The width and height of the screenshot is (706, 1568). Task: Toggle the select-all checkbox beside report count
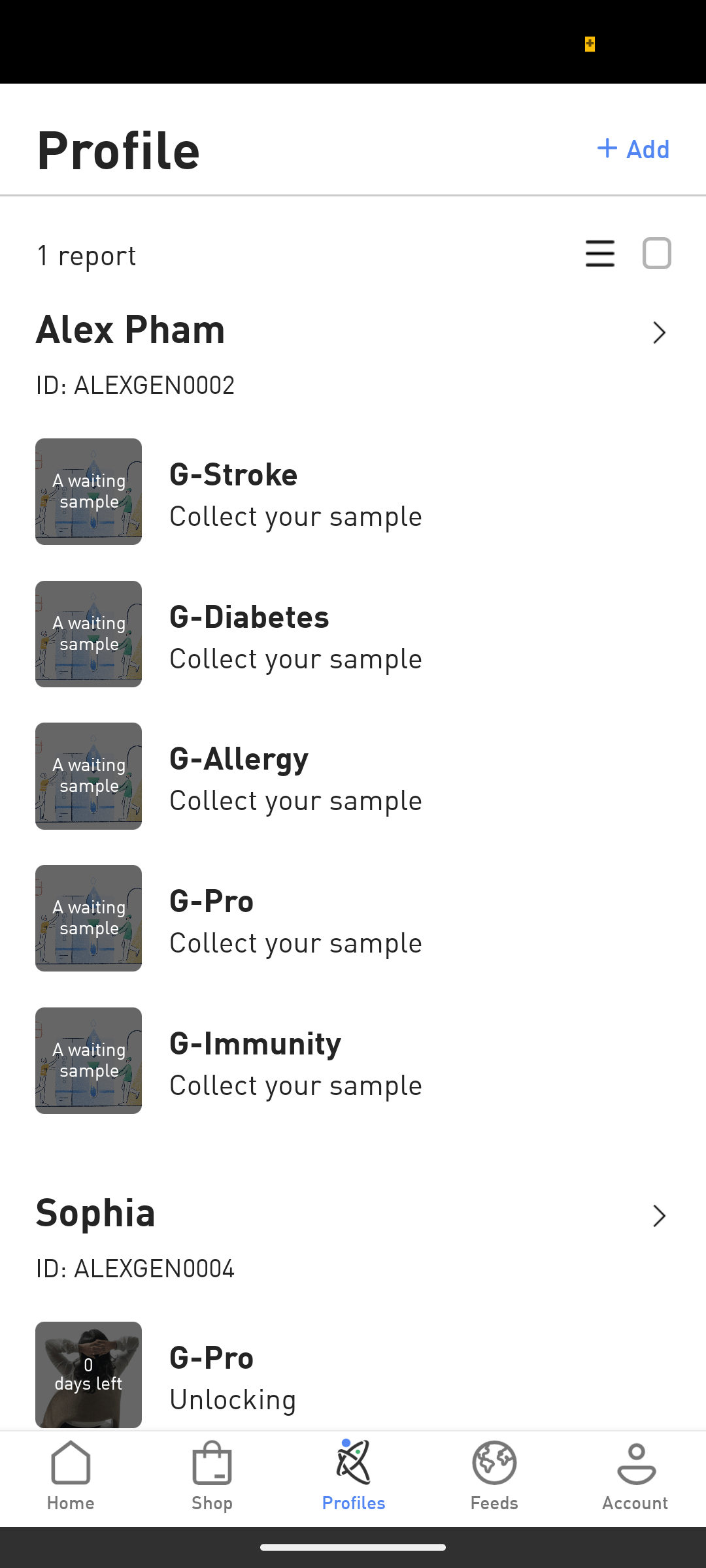pos(656,253)
